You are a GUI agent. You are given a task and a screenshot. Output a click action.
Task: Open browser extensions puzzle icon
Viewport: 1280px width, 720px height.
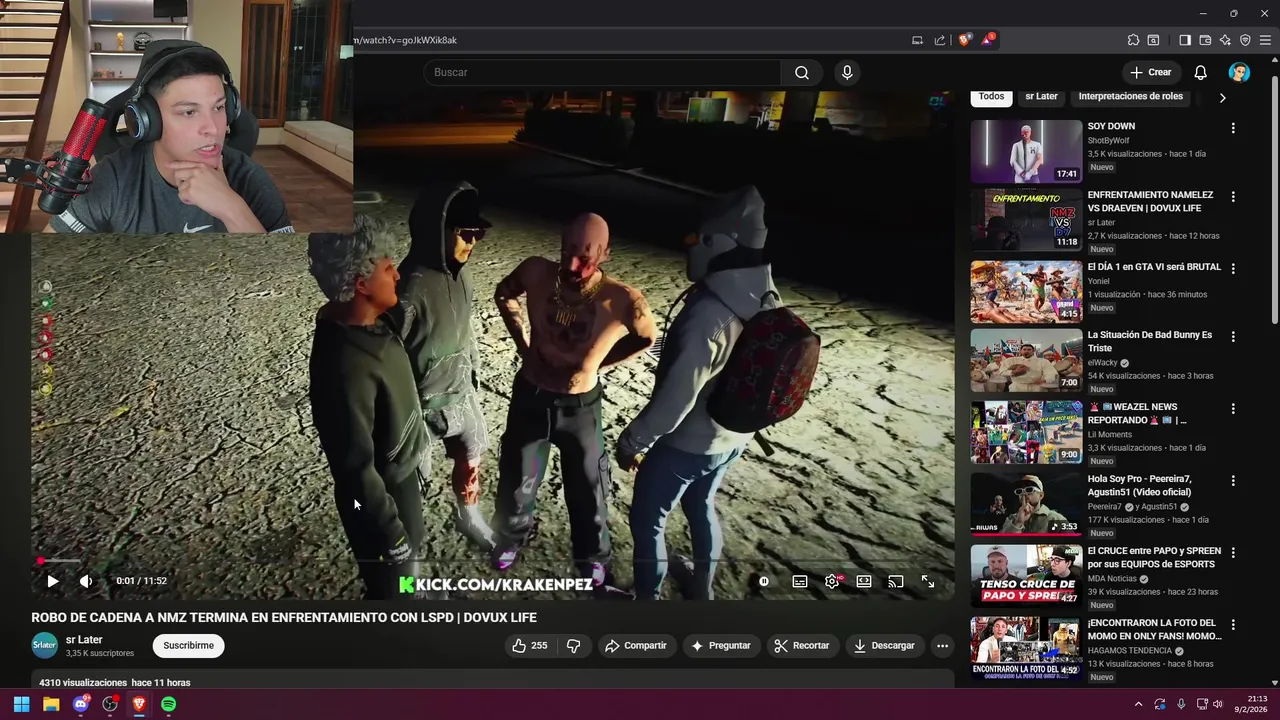click(x=1133, y=40)
